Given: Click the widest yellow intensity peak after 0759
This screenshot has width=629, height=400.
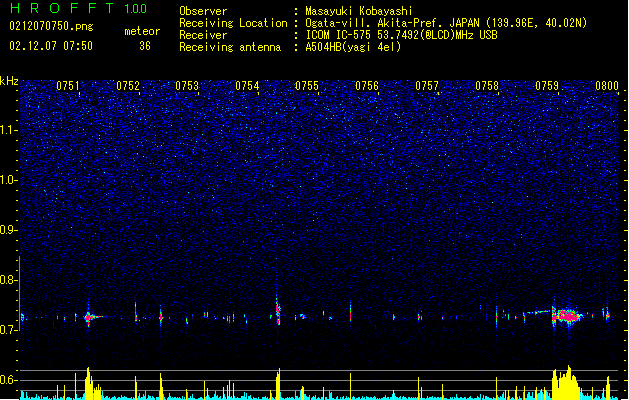Looking at the screenshot, I should [566, 382].
